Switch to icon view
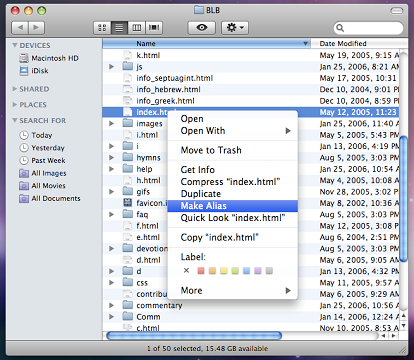The image size is (414, 360). [x=102, y=28]
